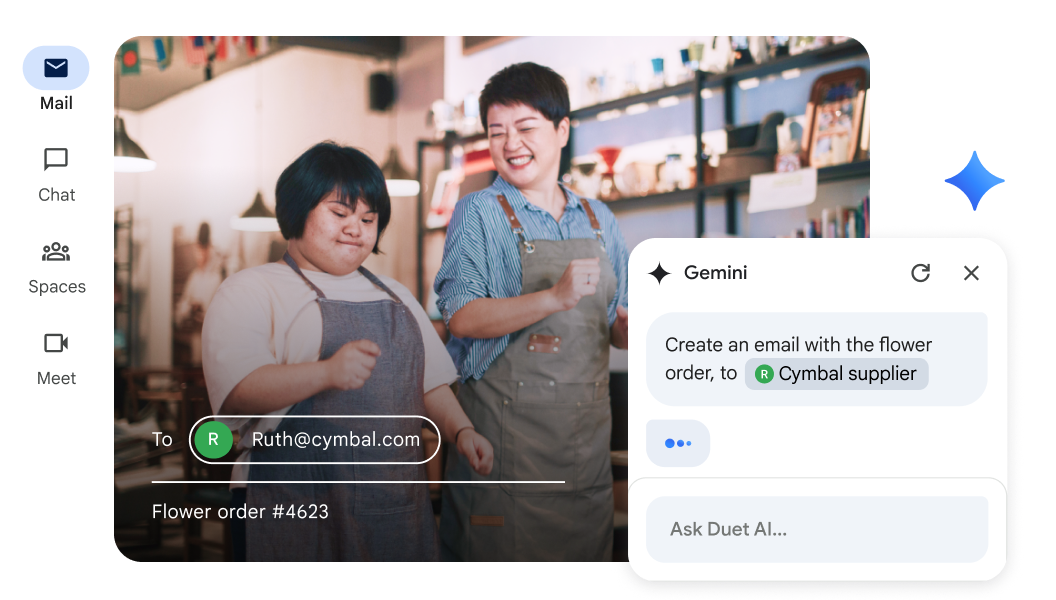Click the large blue Gemini star
This screenshot has height=600, width=1056.
(x=975, y=180)
